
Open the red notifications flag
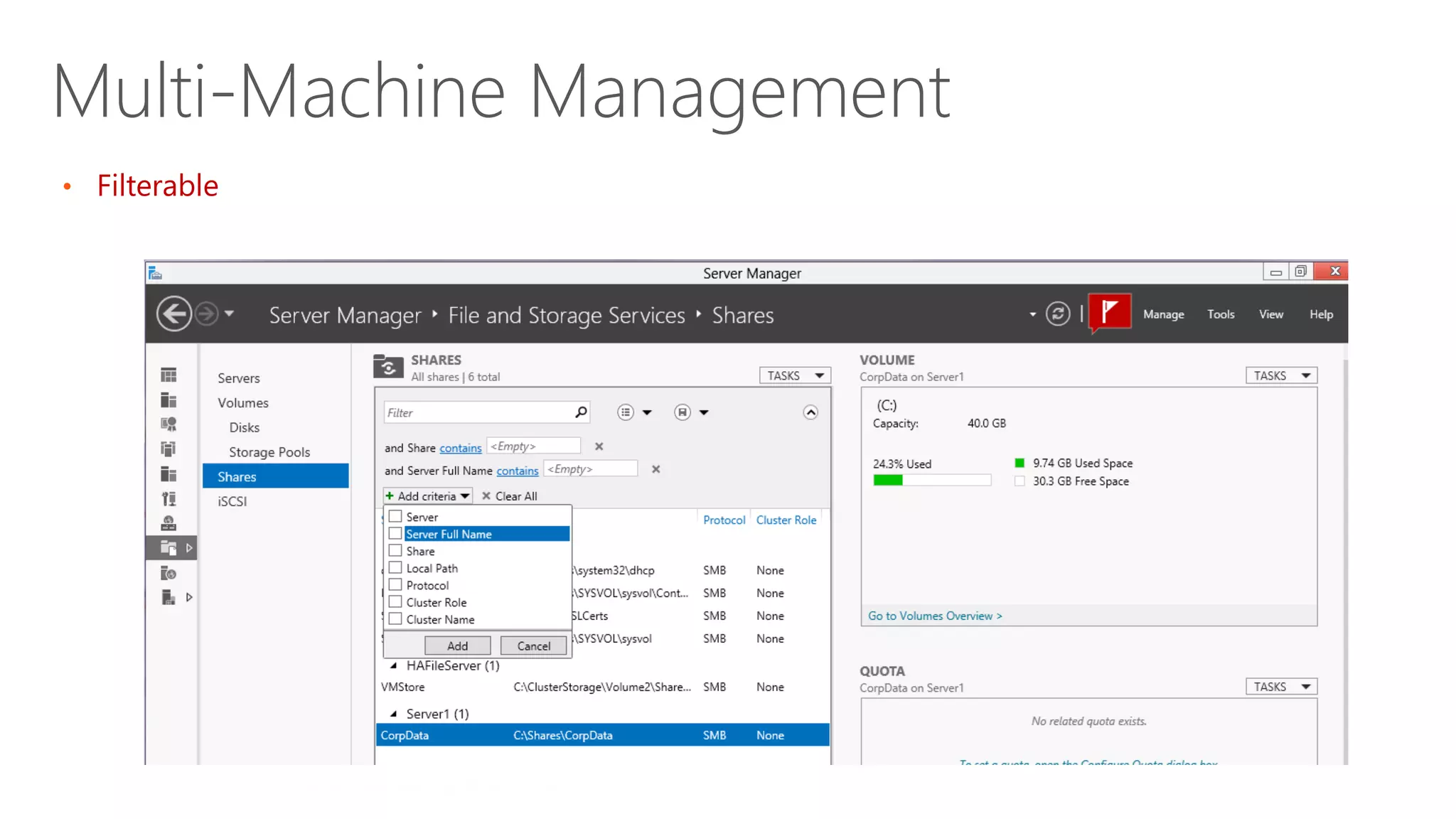click(1109, 312)
